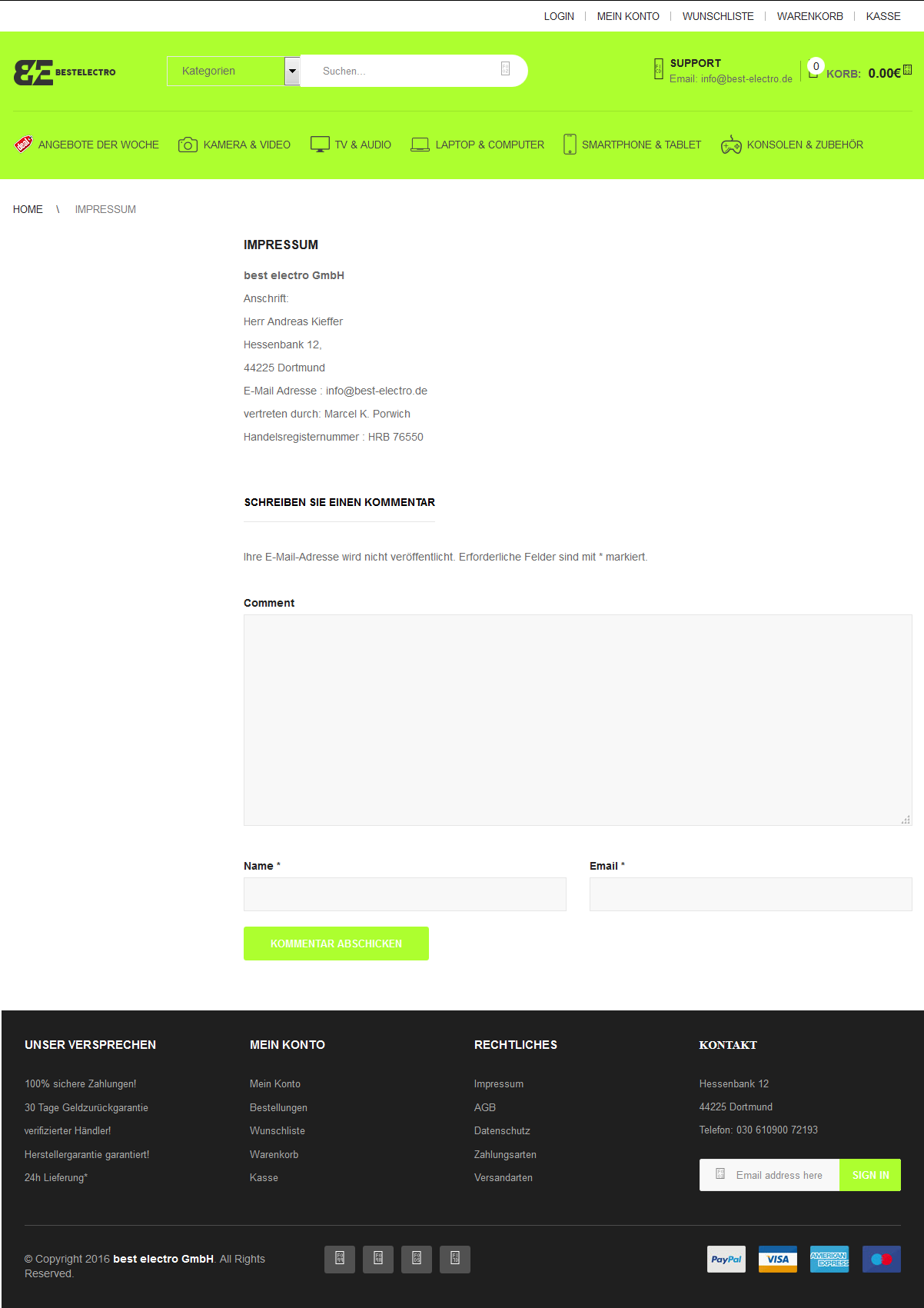Click the comment textarea resize handle
This screenshot has height=1308, width=924.
coord(906,820)
